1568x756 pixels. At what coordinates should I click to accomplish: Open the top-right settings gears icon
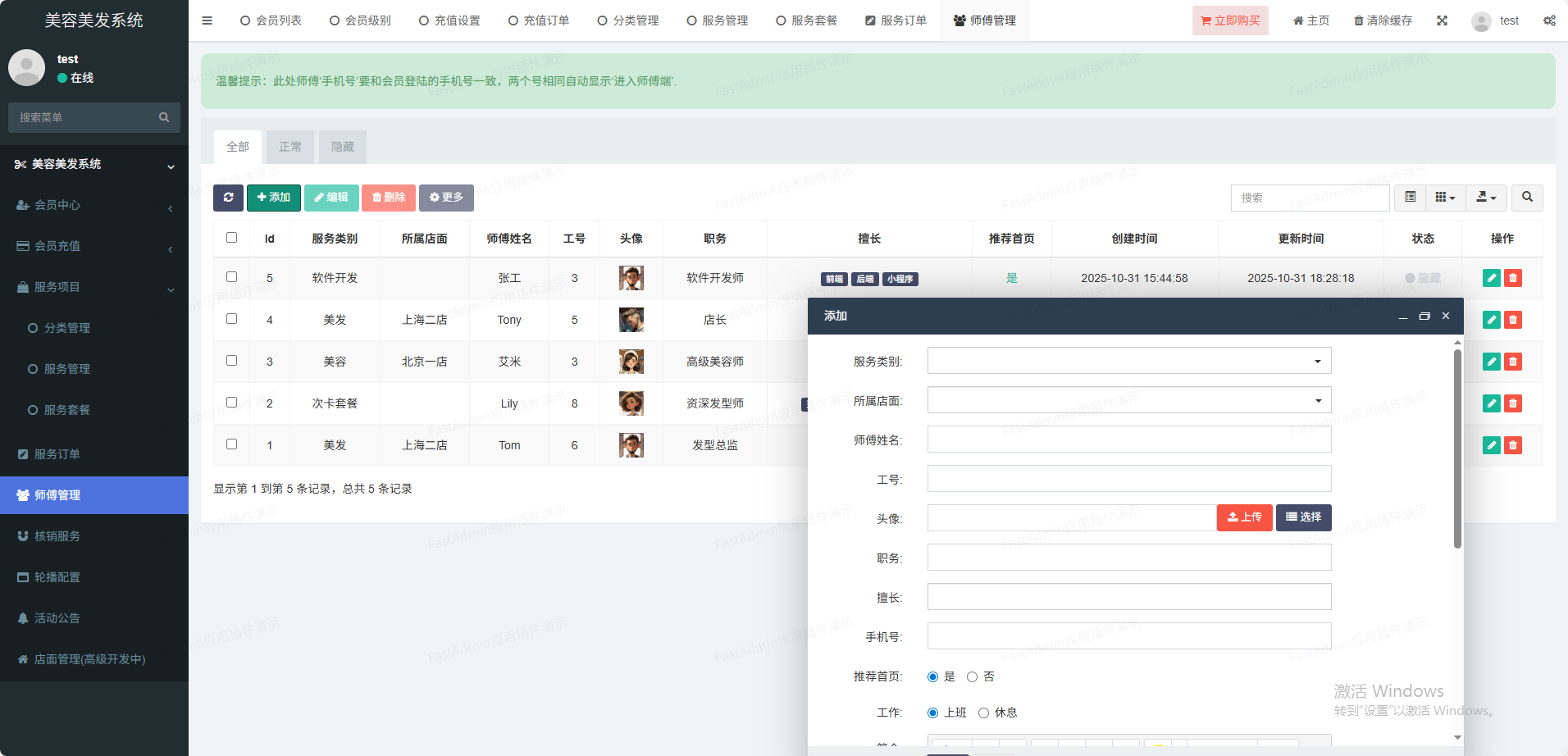(x=1549, y=20)
